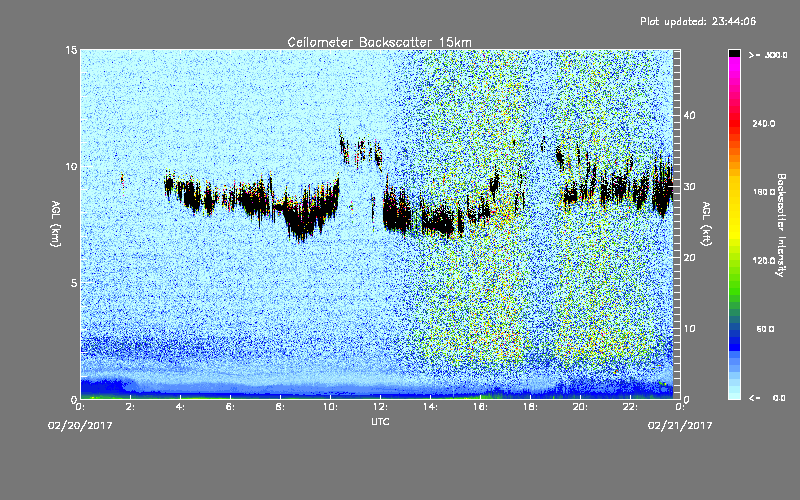Click the 'UTC' x-axis label
The image size is (800, 500).
tap(380, 421)
